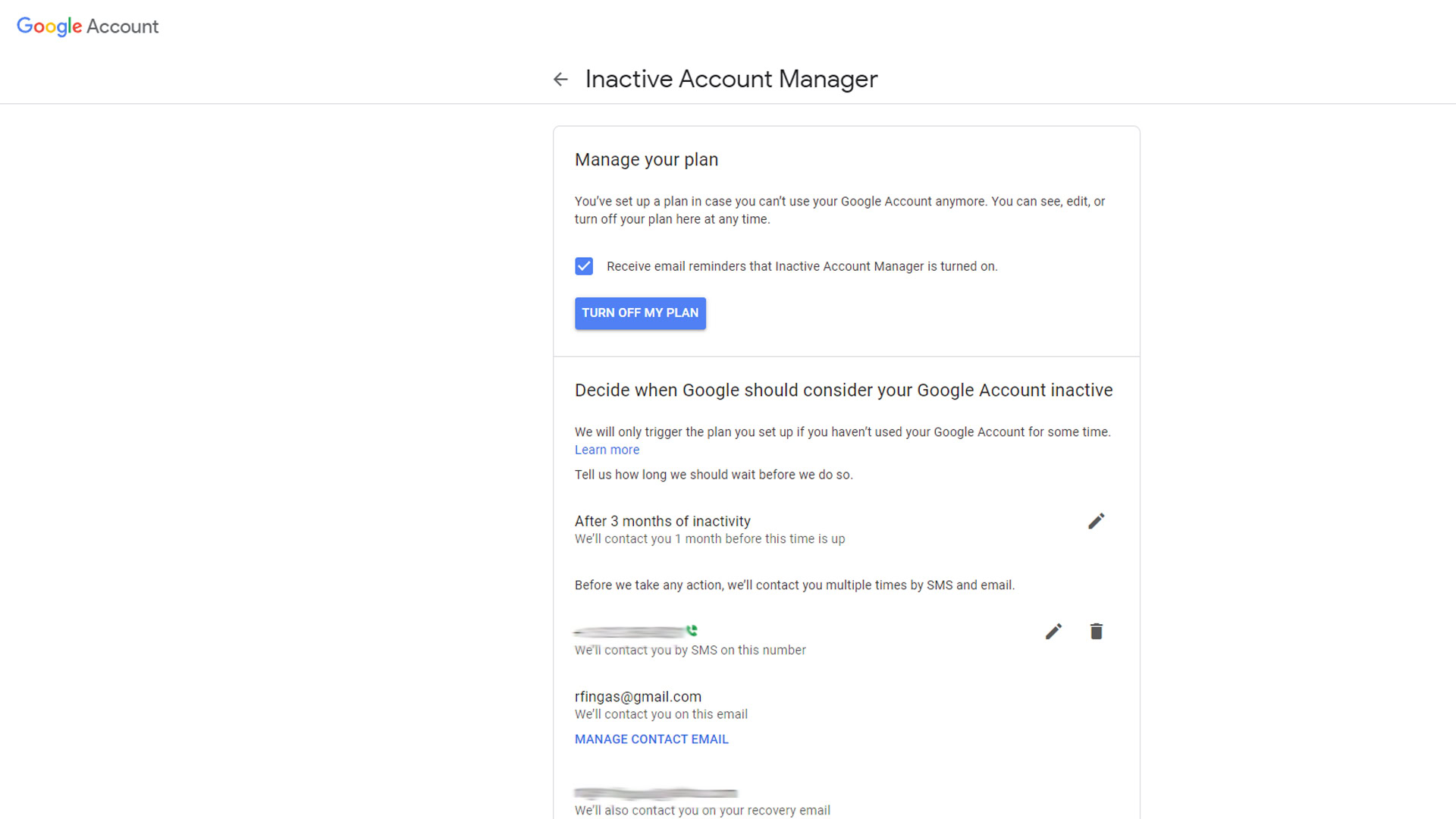Click the 'Receive email reminders' checkbox label

(802, 266)
